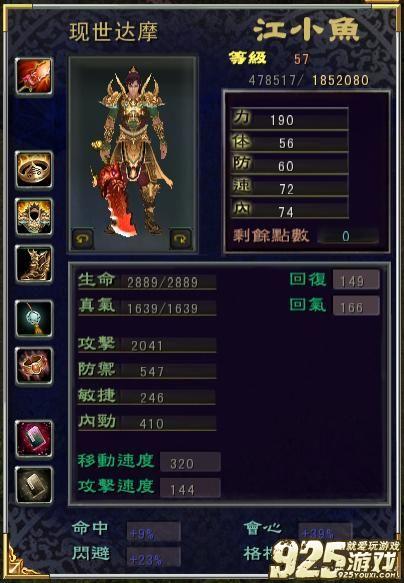Image resolution: width=404 pixels, height=583 pixels.
Task: Select the jade pendant accessory slot
Action: pyautogui.click(x=34, y=319)
